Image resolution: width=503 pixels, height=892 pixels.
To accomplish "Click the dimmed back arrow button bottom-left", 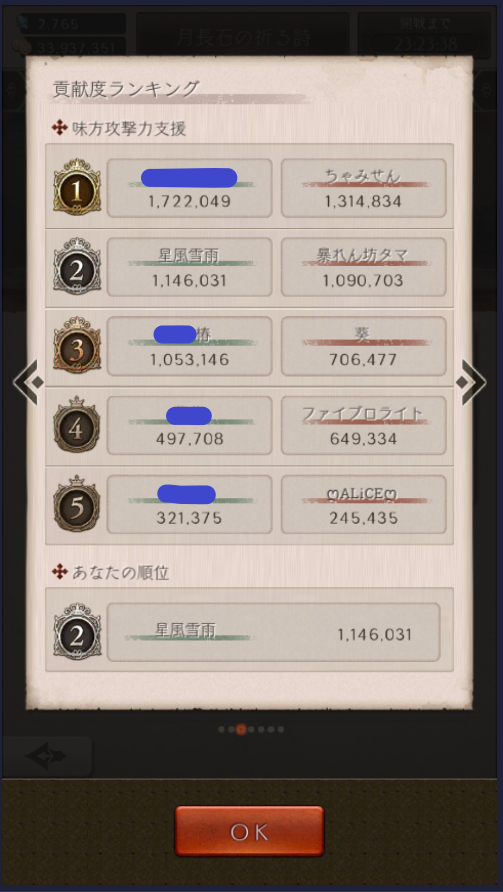I will pos(47,757).
